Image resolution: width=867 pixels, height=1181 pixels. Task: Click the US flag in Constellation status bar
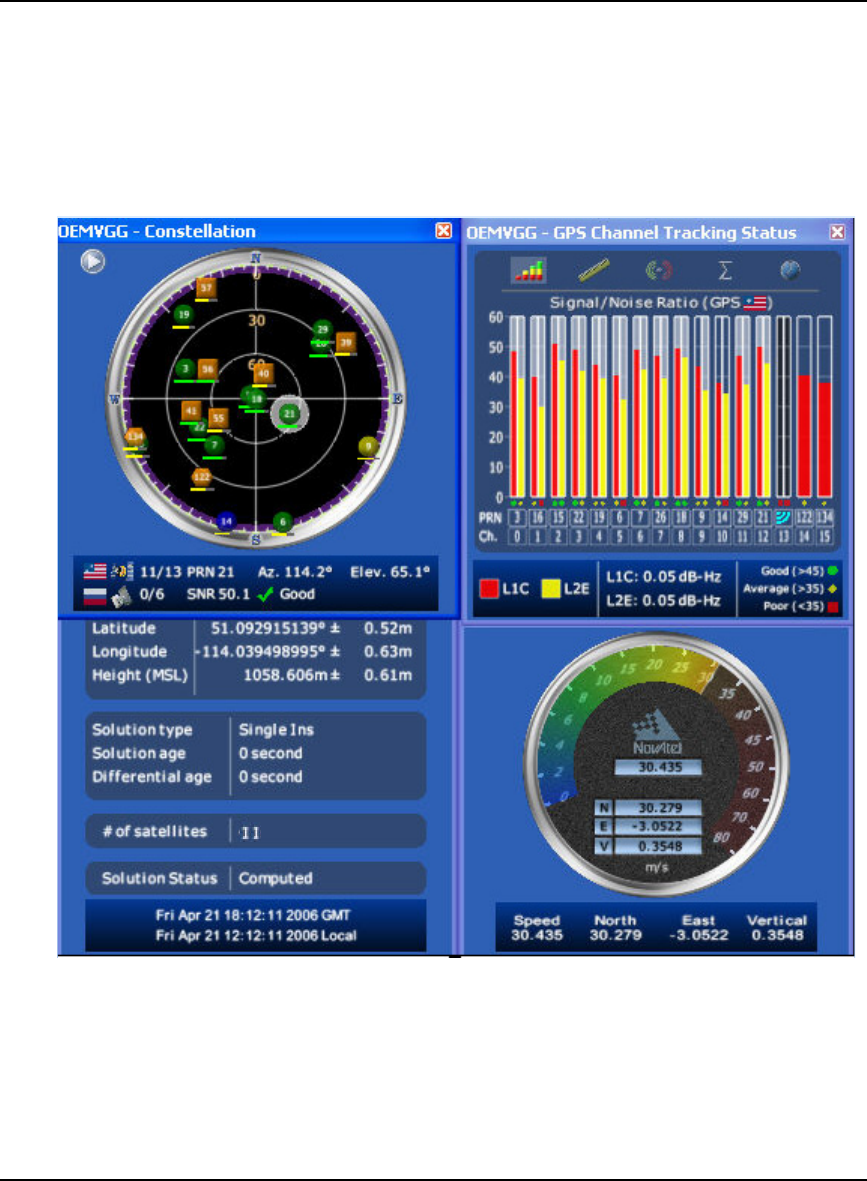[x=95, y=572]
